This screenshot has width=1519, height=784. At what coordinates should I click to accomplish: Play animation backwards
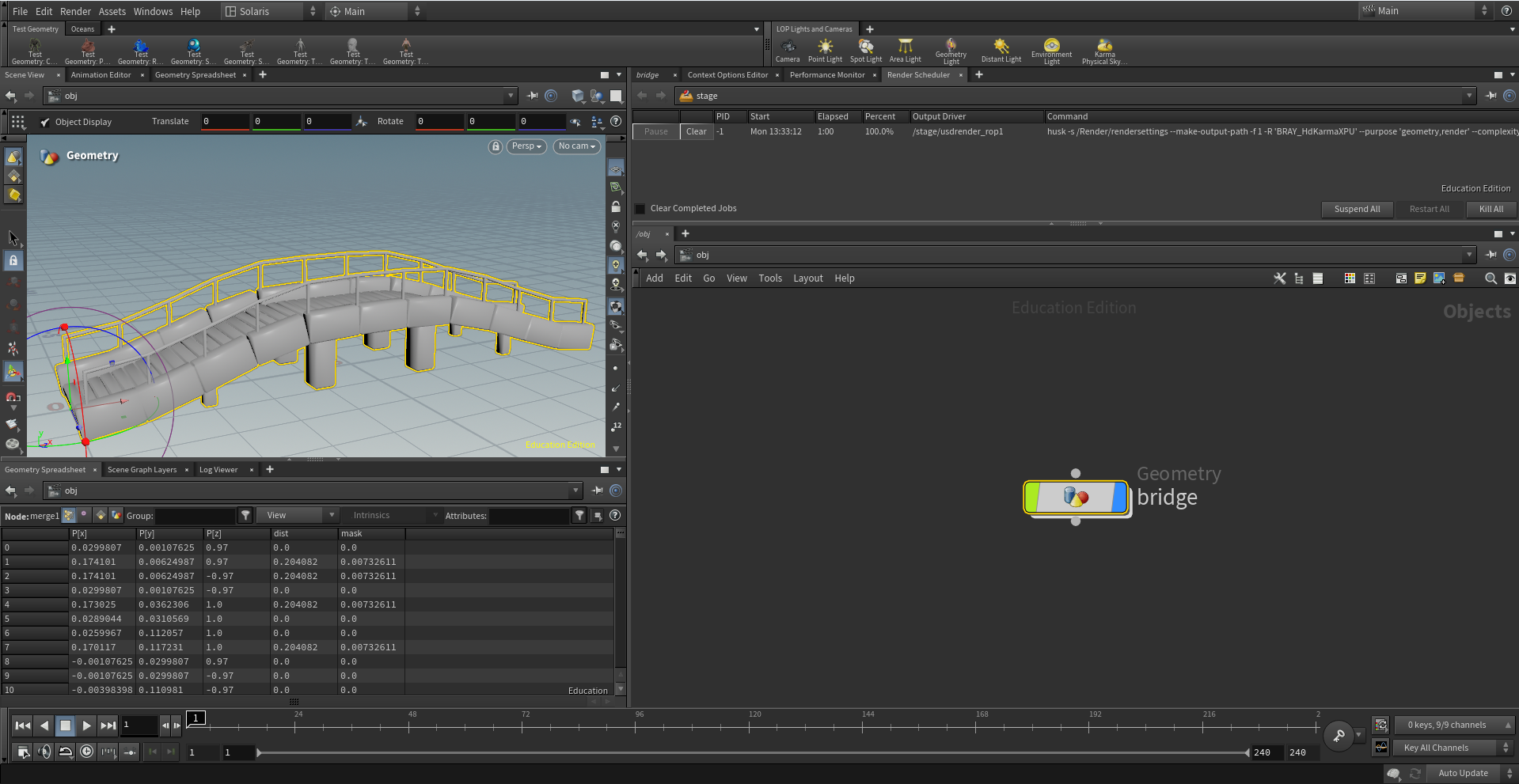click(44, 725)
